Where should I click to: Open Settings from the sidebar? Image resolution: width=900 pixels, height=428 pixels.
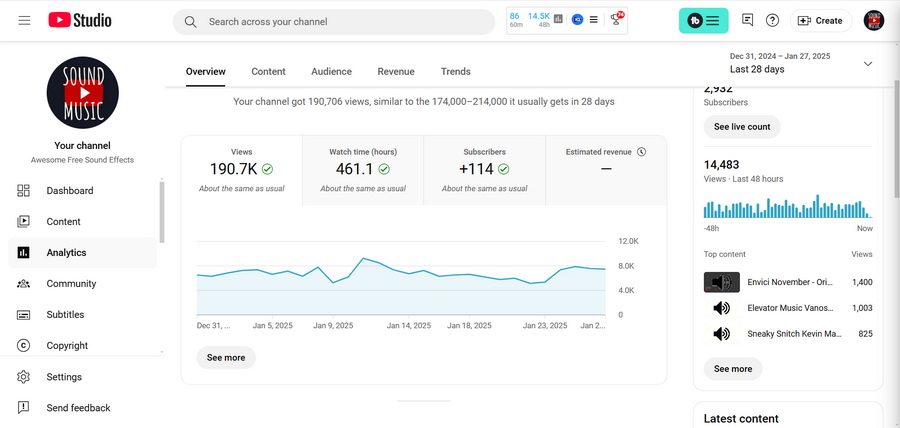(x=64, y=377)
